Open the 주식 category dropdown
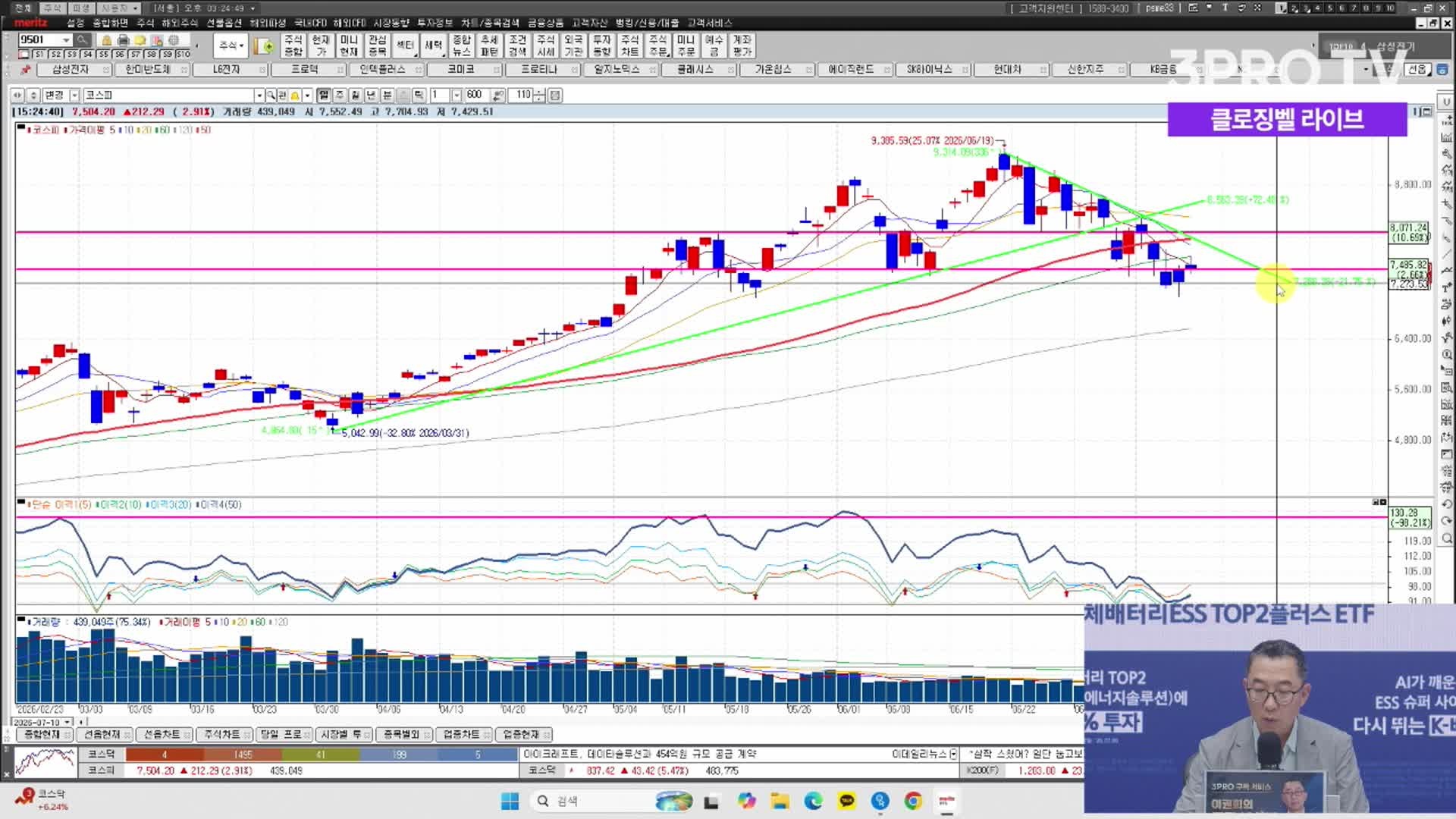1456x819 pixels. click(x=230, y=46)
